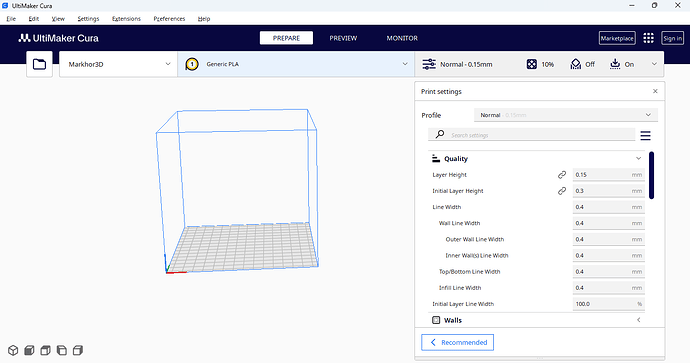Click the Quality category icon

(x=436, y=158)
